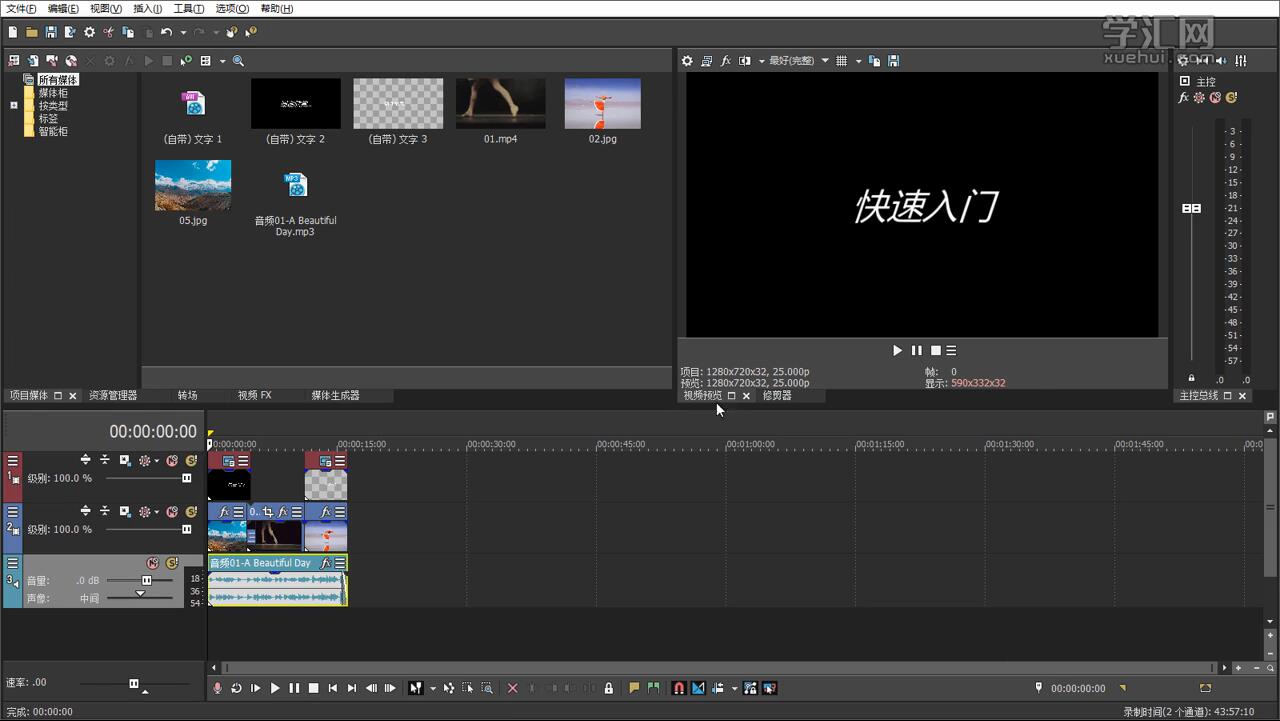The width and height of the screenshot is (1280, 721).
Task: Select the 媒体柜 folder in the tree
Action: coord(53,93)
